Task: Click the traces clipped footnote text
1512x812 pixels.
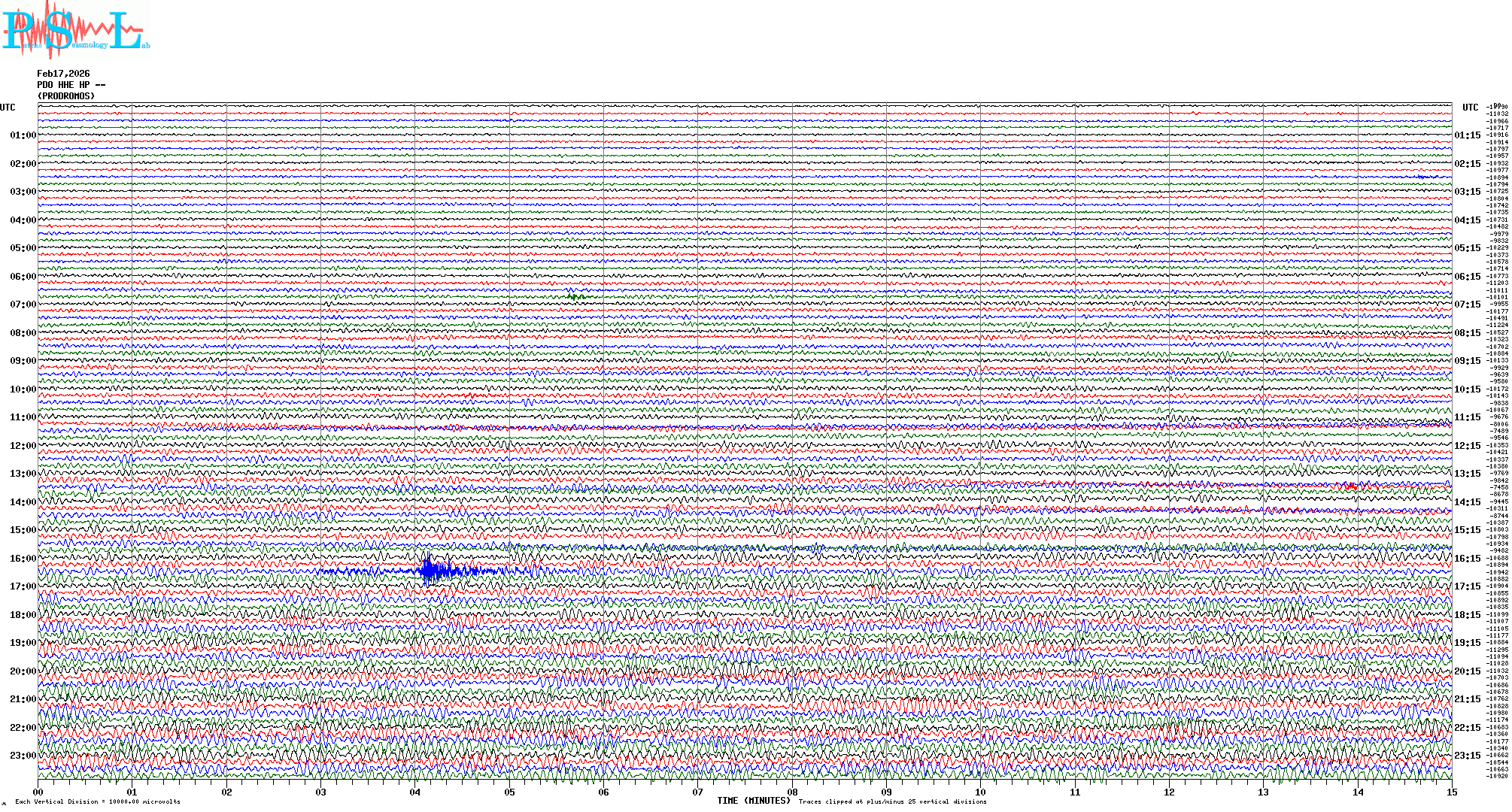Action: [892, 801]
